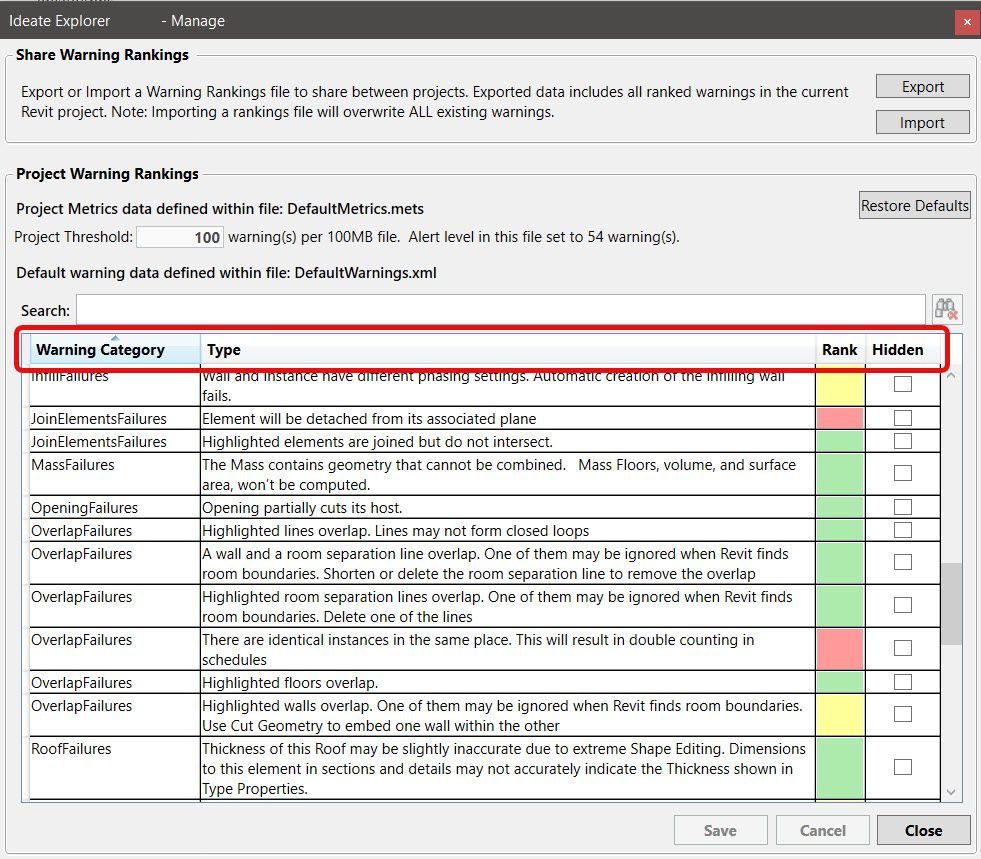Click the Import button

922,122
